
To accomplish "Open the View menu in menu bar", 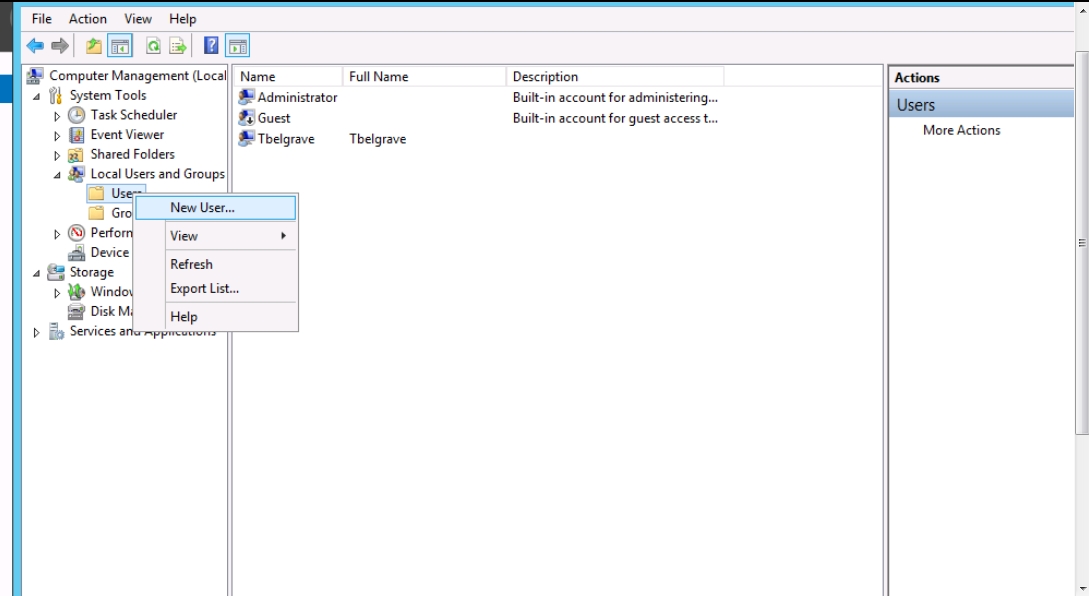I will 138,19.
